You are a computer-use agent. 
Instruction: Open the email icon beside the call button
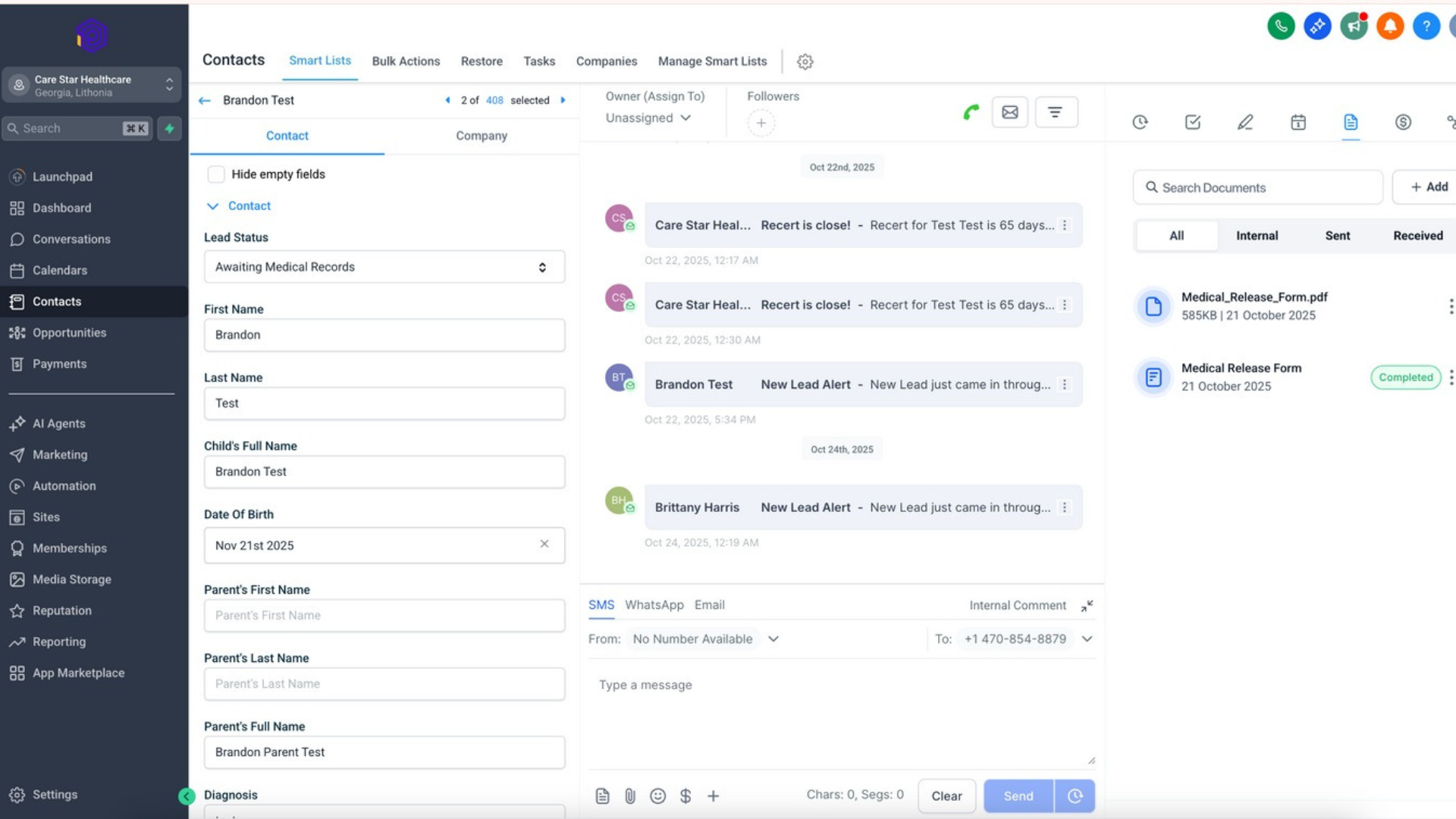[1009, 111]
